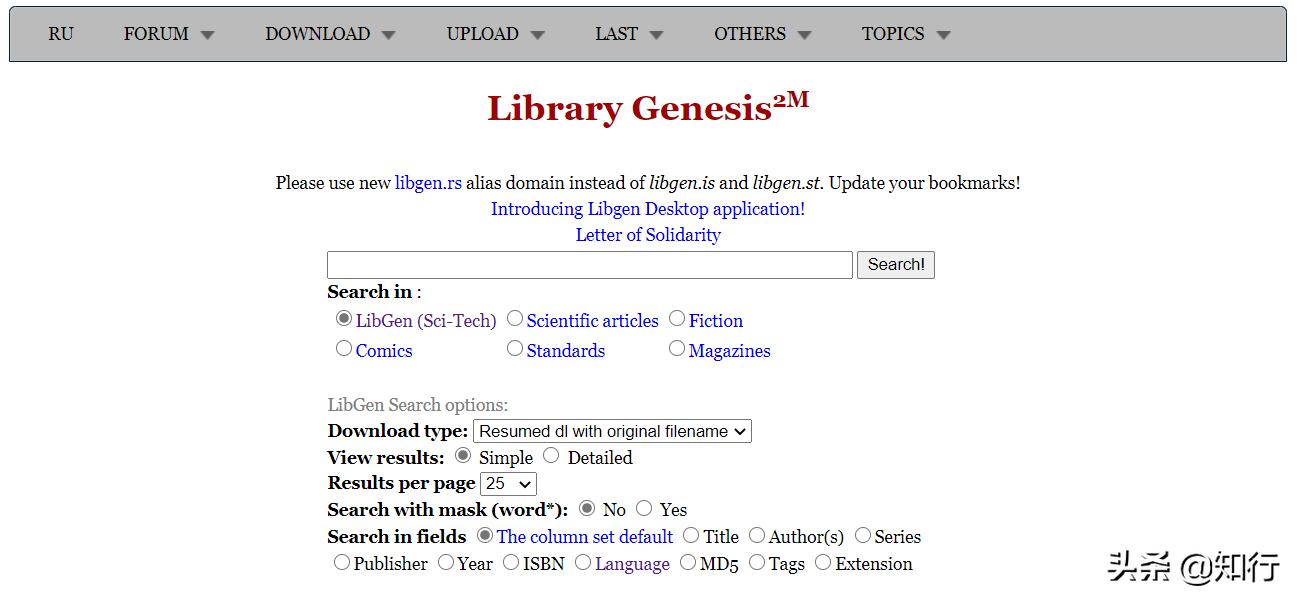Open the Download type dropdown
This screenshot has width=1297, height=601.
pyautogui.click(x=612, y=431)
